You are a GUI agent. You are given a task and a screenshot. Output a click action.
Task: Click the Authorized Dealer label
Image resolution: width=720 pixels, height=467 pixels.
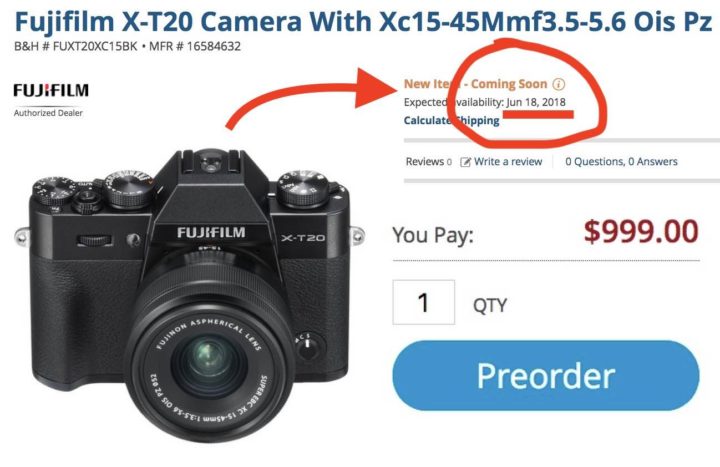[x=48, y=113]
